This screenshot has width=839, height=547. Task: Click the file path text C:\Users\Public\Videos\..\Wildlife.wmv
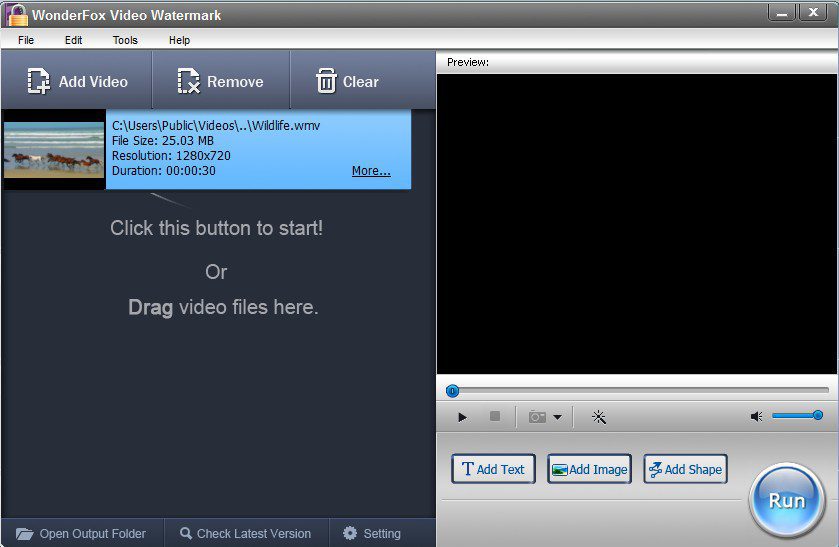pyautogui.click(x=216, y=126)
